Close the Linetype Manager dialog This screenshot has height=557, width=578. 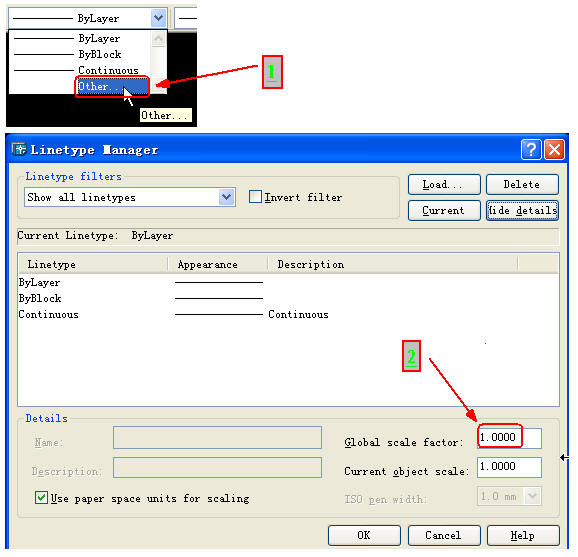[554, 150]
